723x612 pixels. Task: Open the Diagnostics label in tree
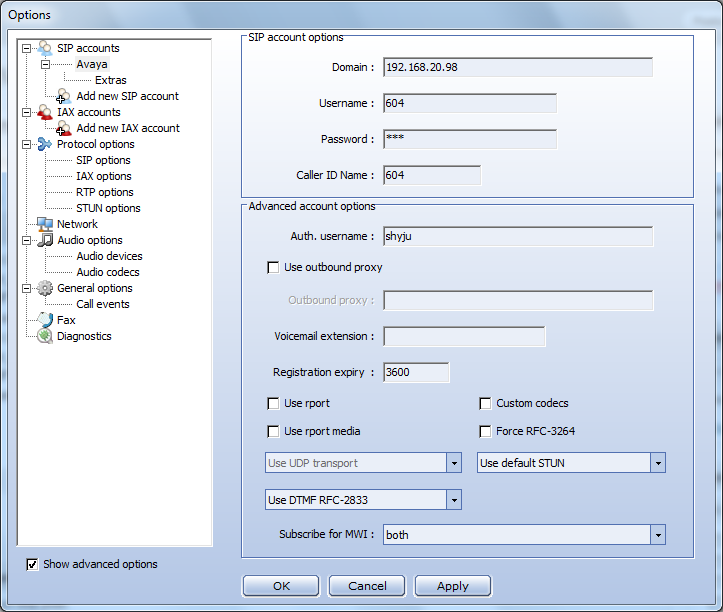[x=84, y=336]
